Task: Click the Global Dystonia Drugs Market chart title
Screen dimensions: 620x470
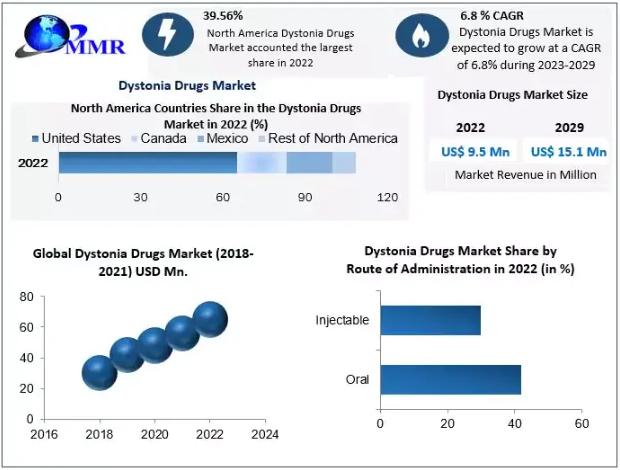Action: 144,262
